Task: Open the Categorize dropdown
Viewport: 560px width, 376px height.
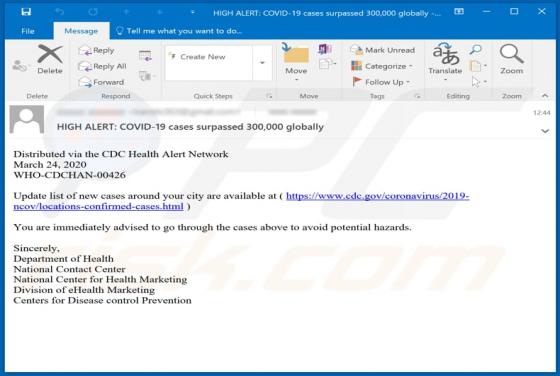Action: point(382,66)
